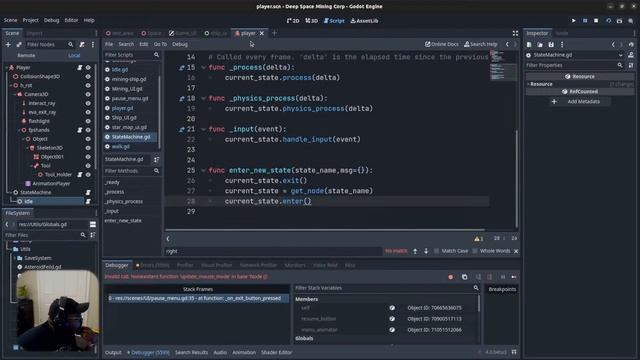Hide the Skeleton3D node
The height and width of the screenshot is (360, 640).
tap(88, 148)
